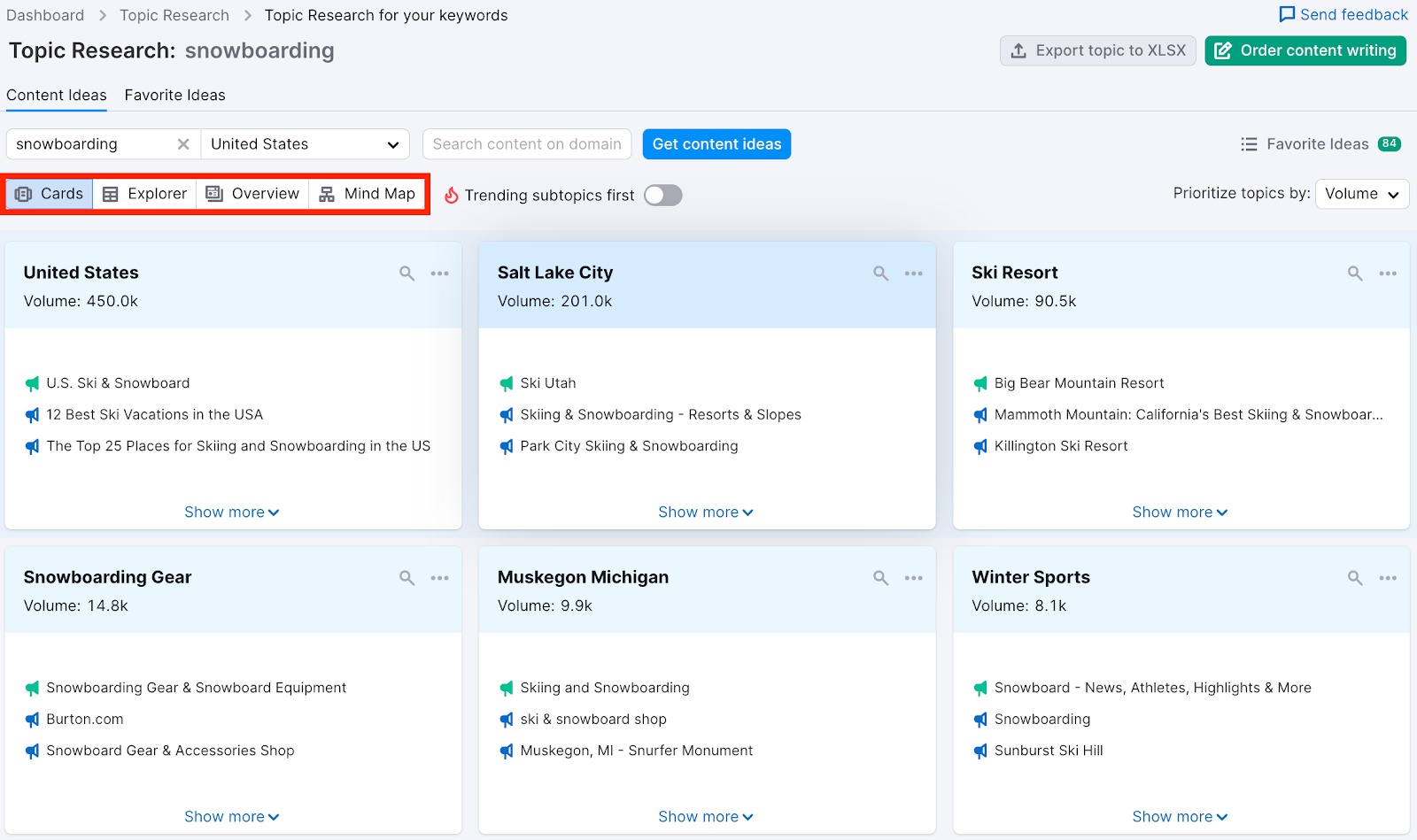Expand Show more on Winter Sports card
The width and height of the screenshot is (1417, 840).
1180,817
